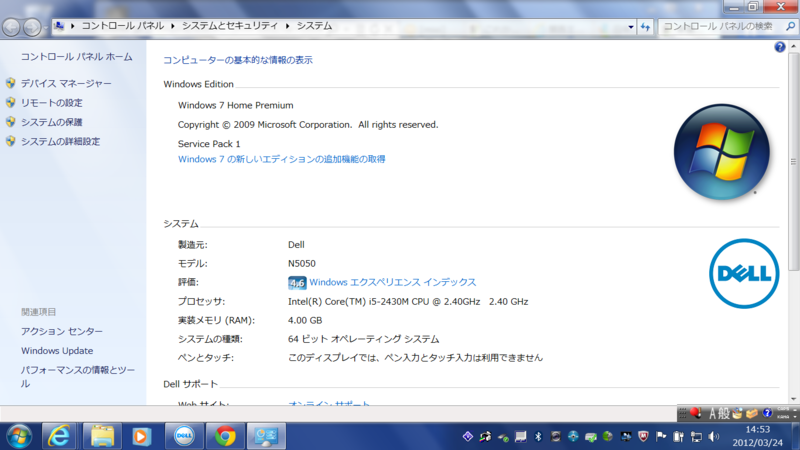Open システムの保護 link
Image resolution: width=800 pixels, height=450 pixels.
52,122
